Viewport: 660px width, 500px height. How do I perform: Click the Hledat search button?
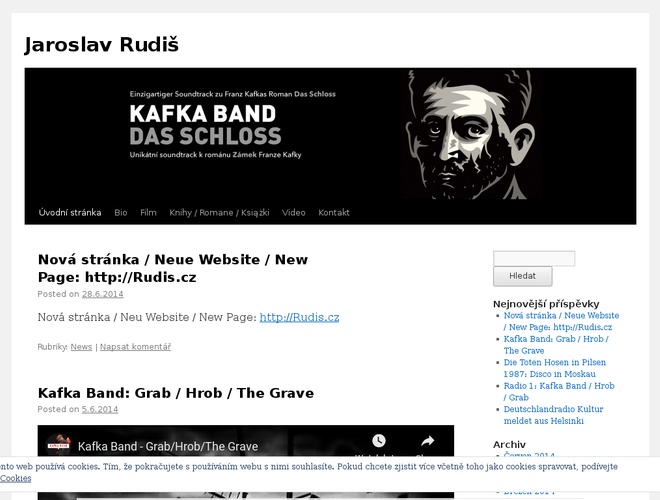[x=522, y=276]
